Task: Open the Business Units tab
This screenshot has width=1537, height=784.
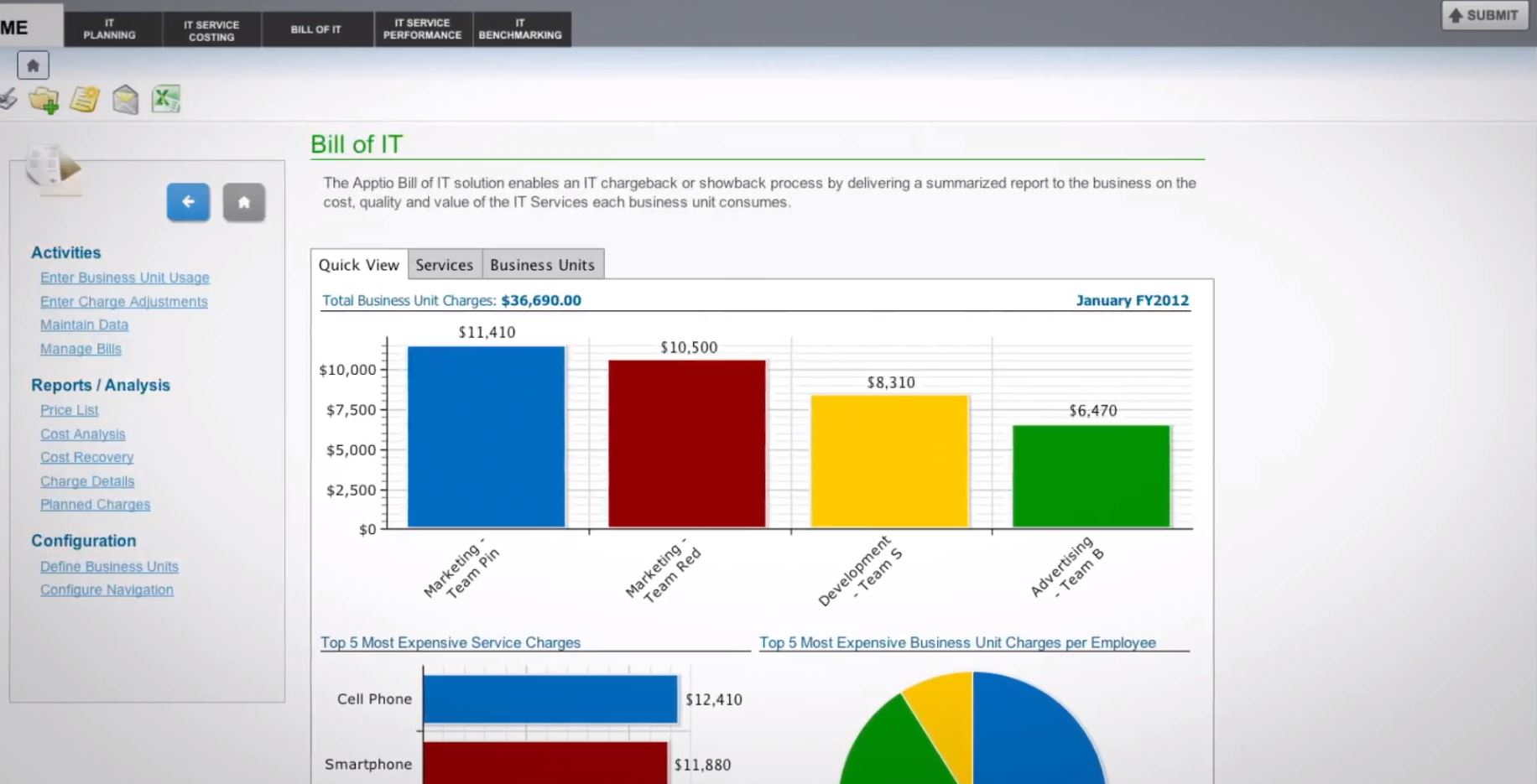Action: coord(542,264)
